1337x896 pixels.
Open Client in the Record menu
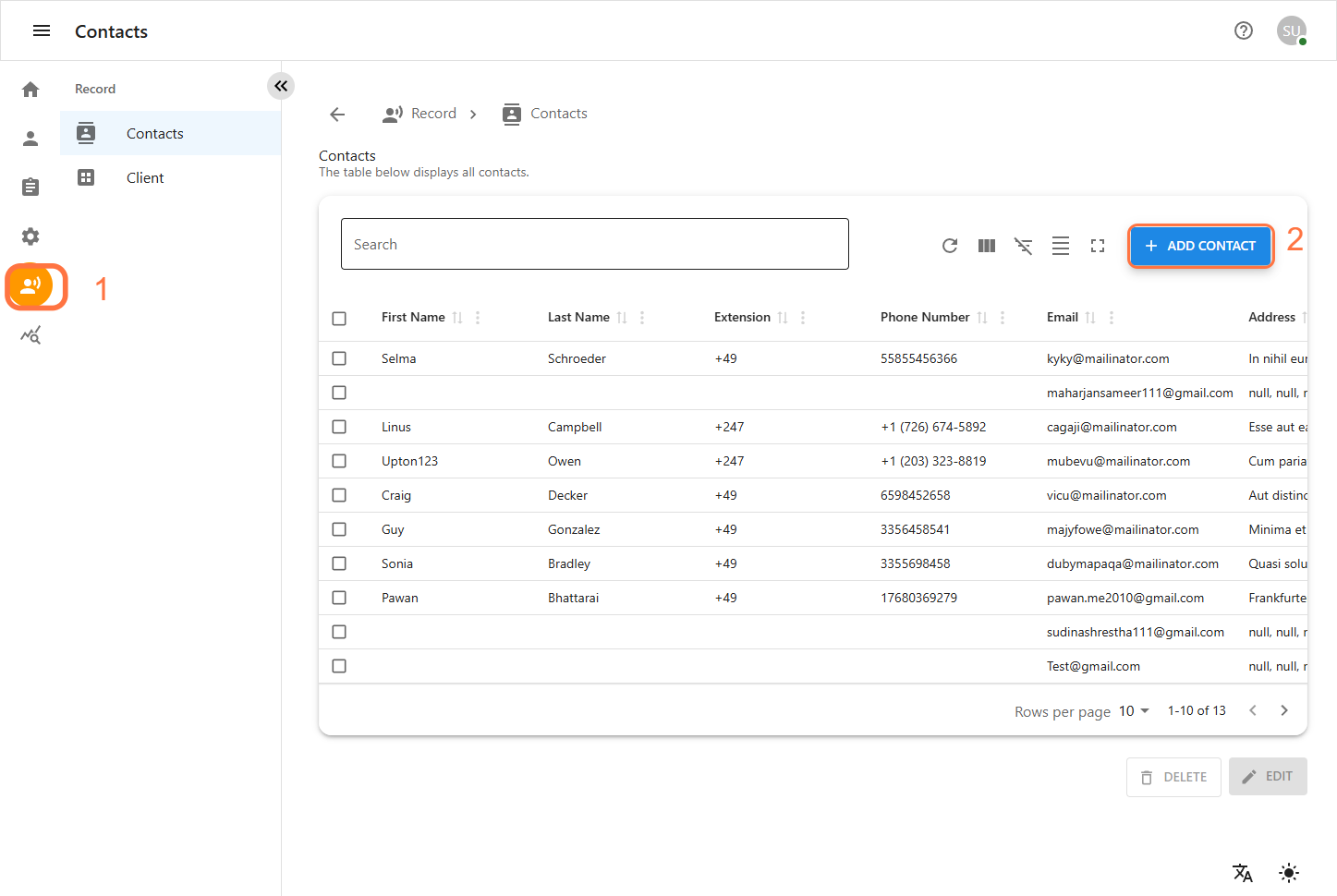tap(145, 178)
